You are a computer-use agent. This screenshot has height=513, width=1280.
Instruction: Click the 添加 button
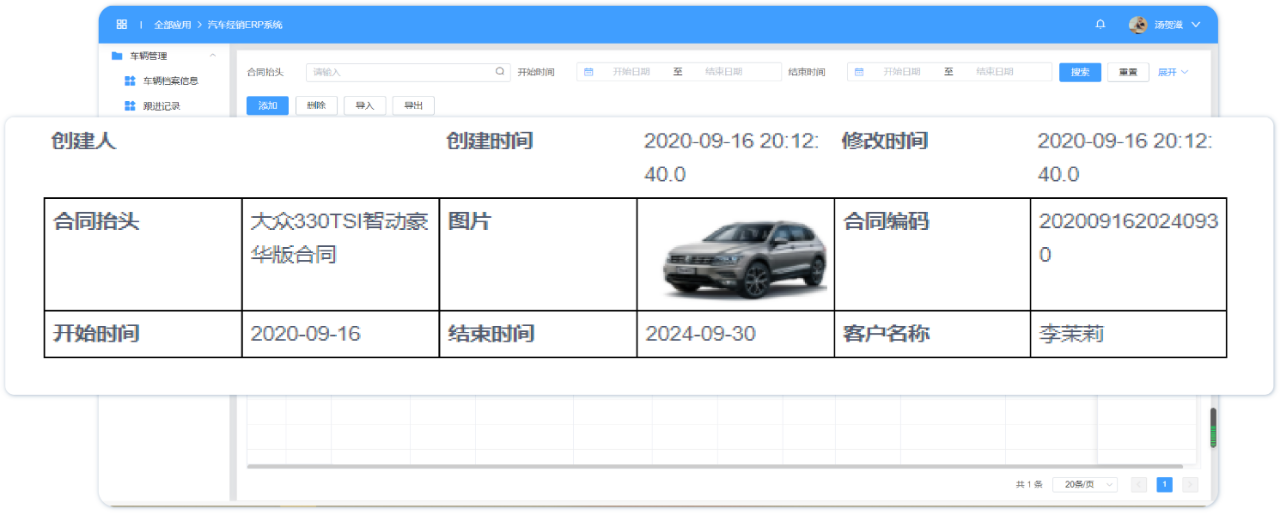267,105
